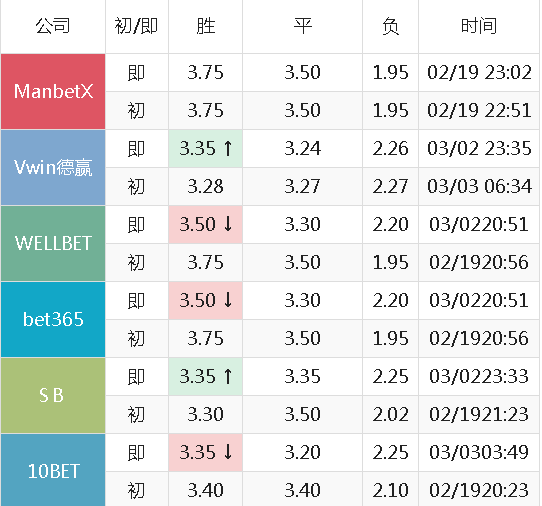Click the 初/即 column header
Image resolution: width=542 pixels, height=506 pixels.
(x=137, y=26)
